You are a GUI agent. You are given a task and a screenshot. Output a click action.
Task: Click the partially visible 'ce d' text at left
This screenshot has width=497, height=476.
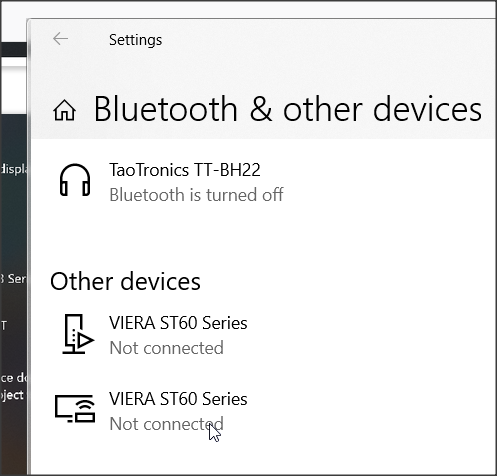tap(13, 378)
